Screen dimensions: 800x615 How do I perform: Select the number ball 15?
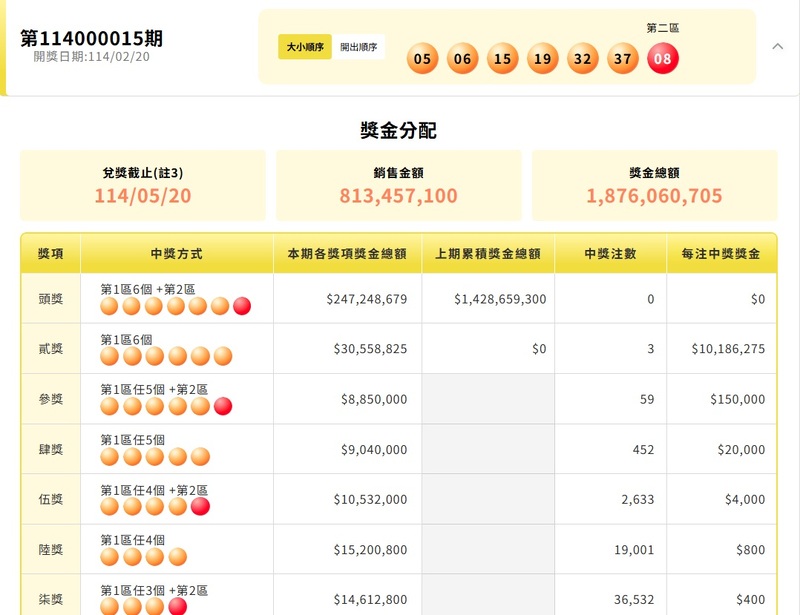coord(502,58)
